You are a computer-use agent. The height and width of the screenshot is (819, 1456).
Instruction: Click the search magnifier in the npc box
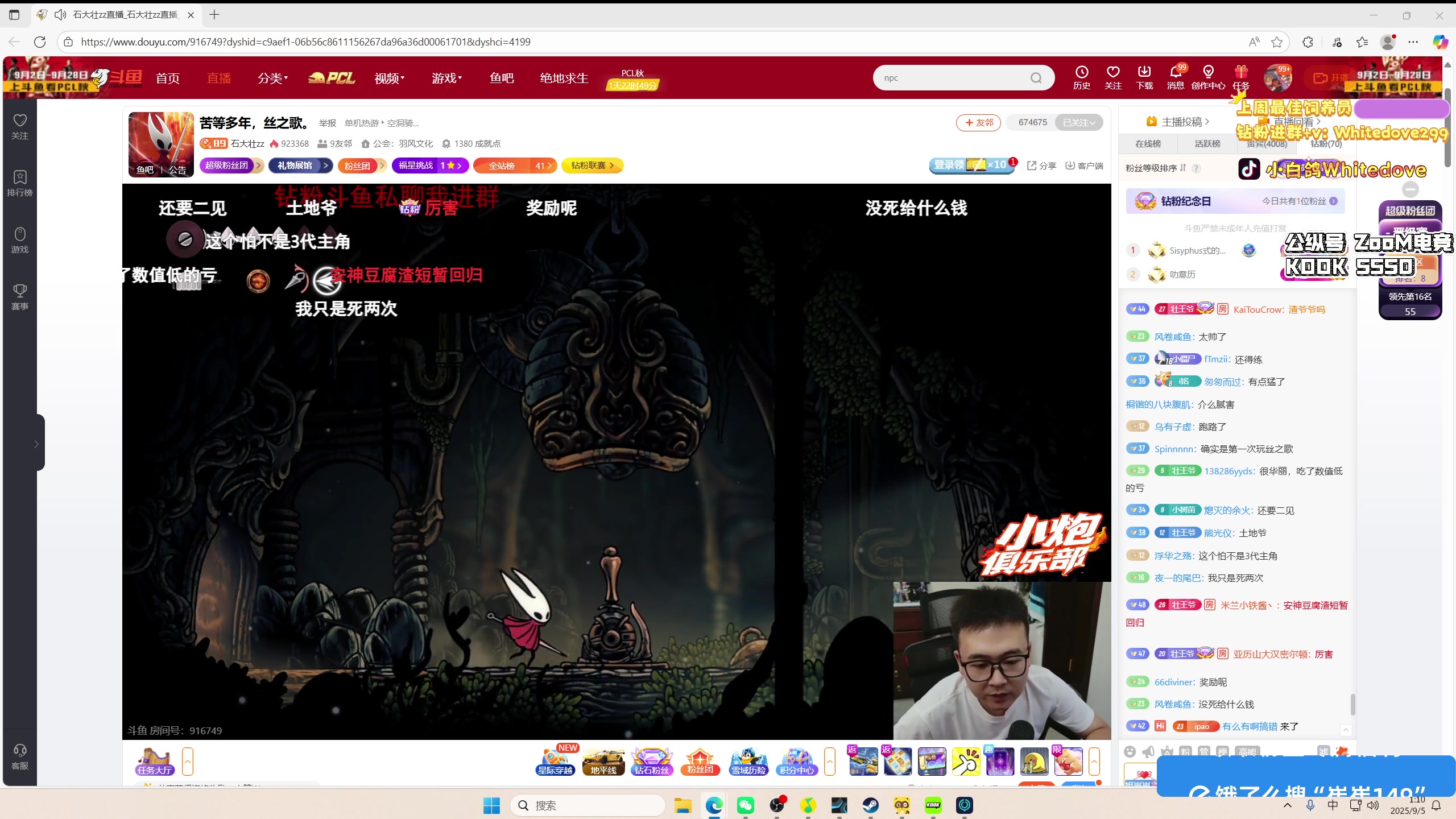(1036, 78)
